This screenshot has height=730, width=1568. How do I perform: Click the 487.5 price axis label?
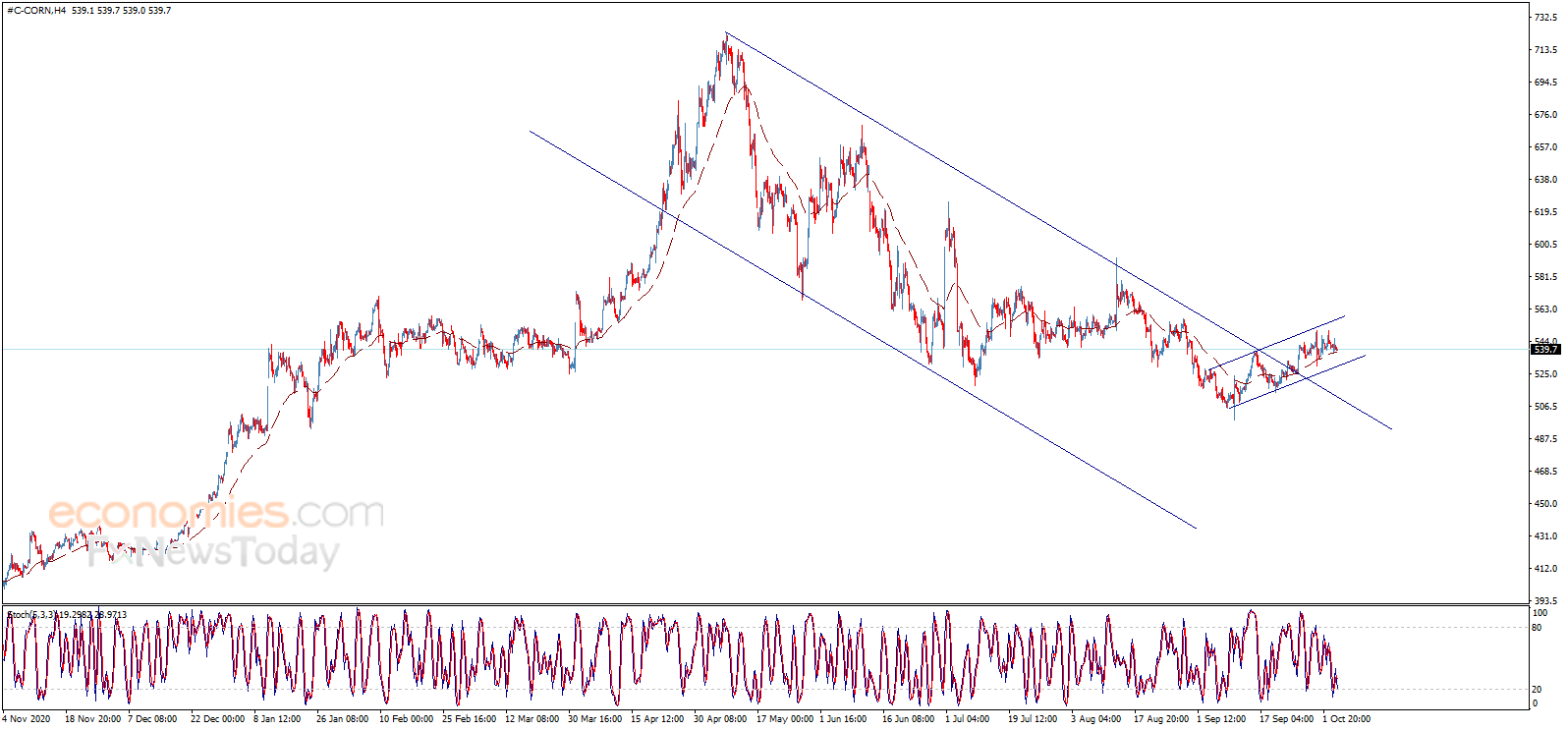[1545, 439]
